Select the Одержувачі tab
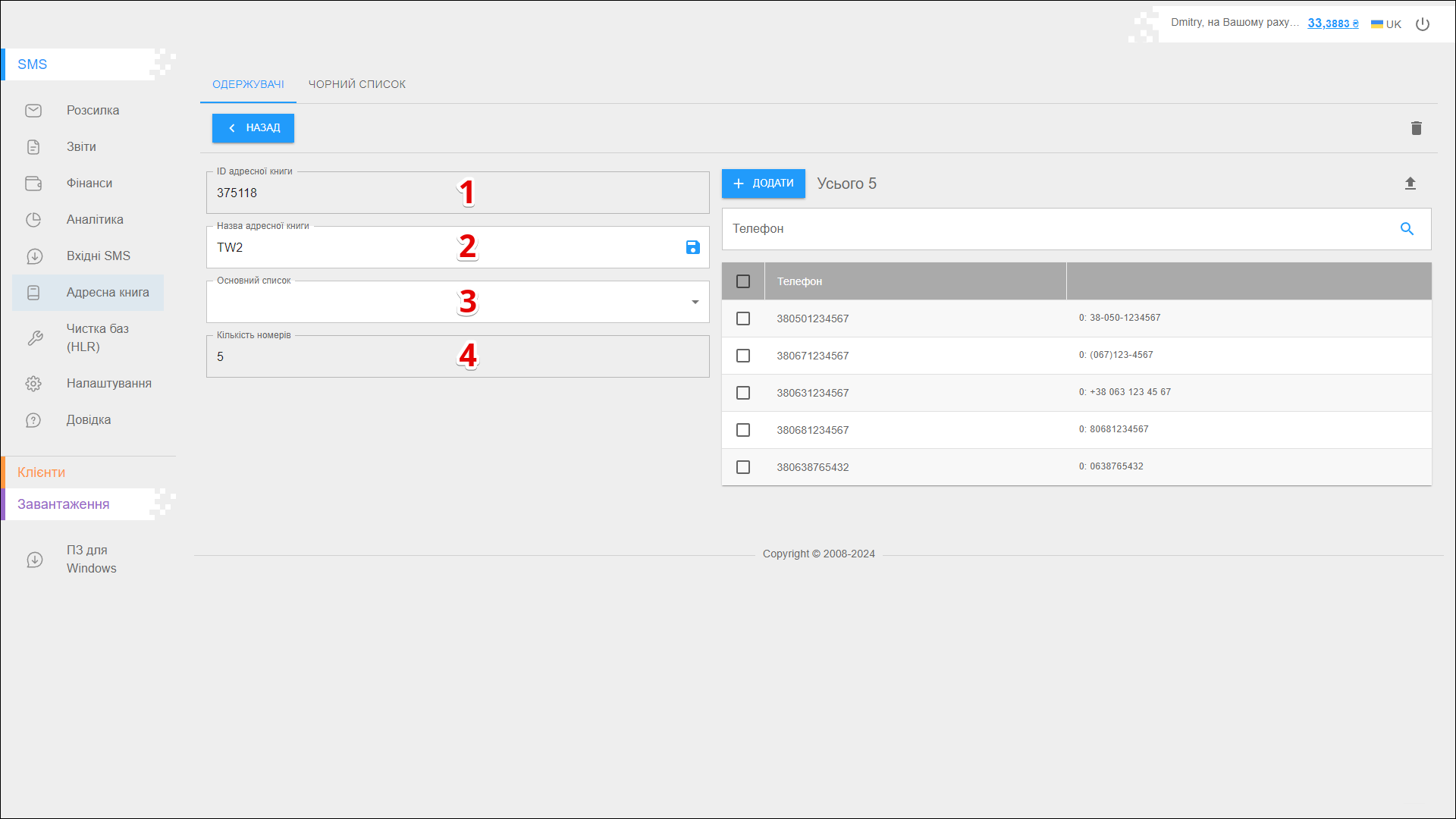This screenshot has height=819, width=1456. point(248,84)
